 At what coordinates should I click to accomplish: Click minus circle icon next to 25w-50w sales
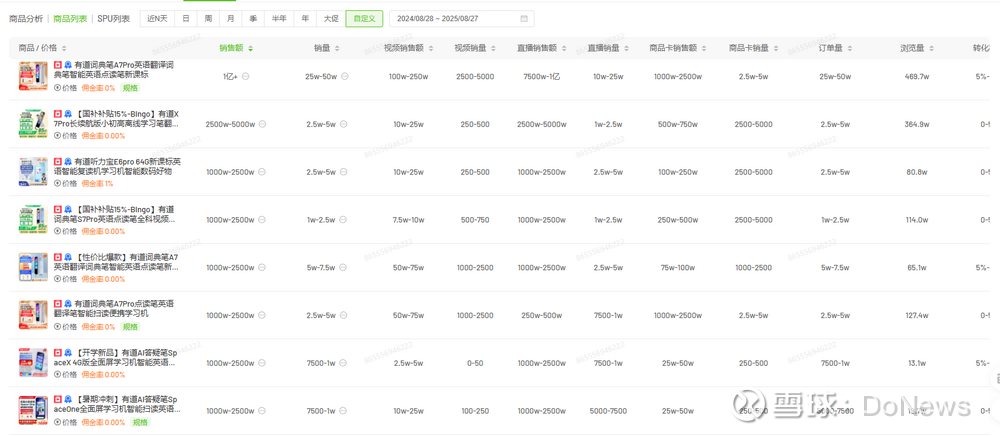pyautogui.click(x=344, y=76)
